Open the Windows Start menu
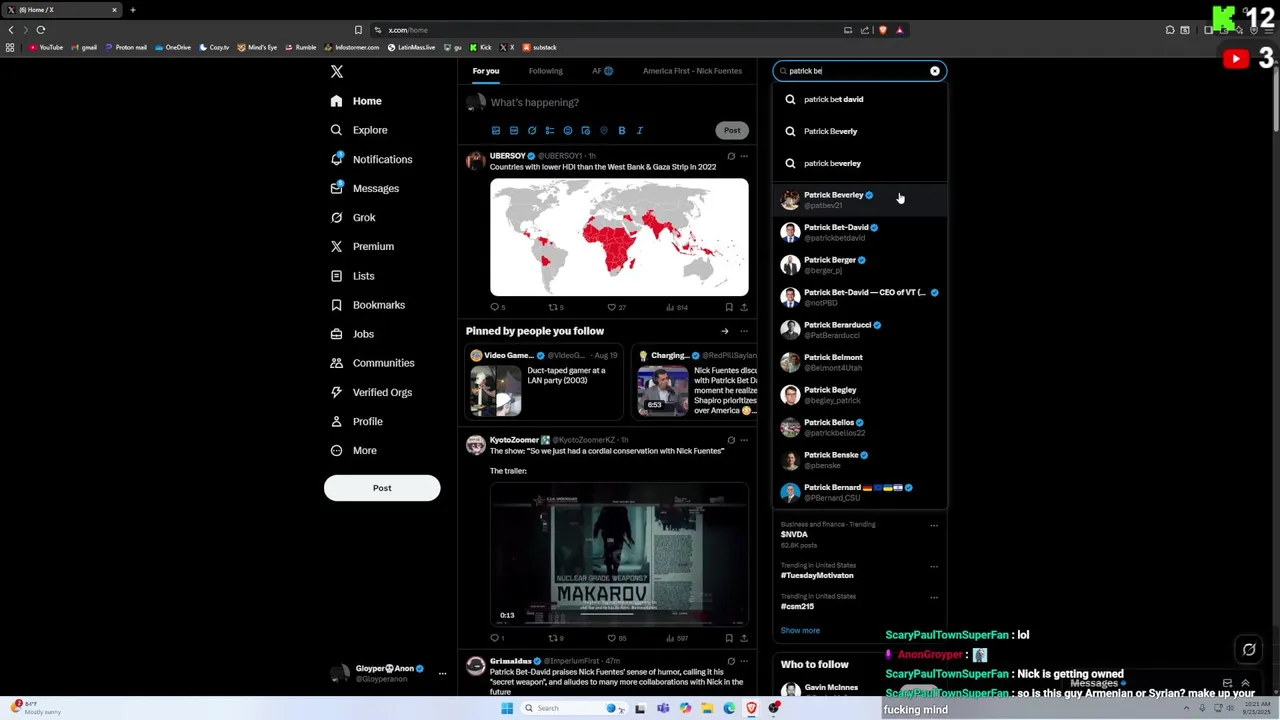Viewport: 1280px width, 720px height. 507,708
